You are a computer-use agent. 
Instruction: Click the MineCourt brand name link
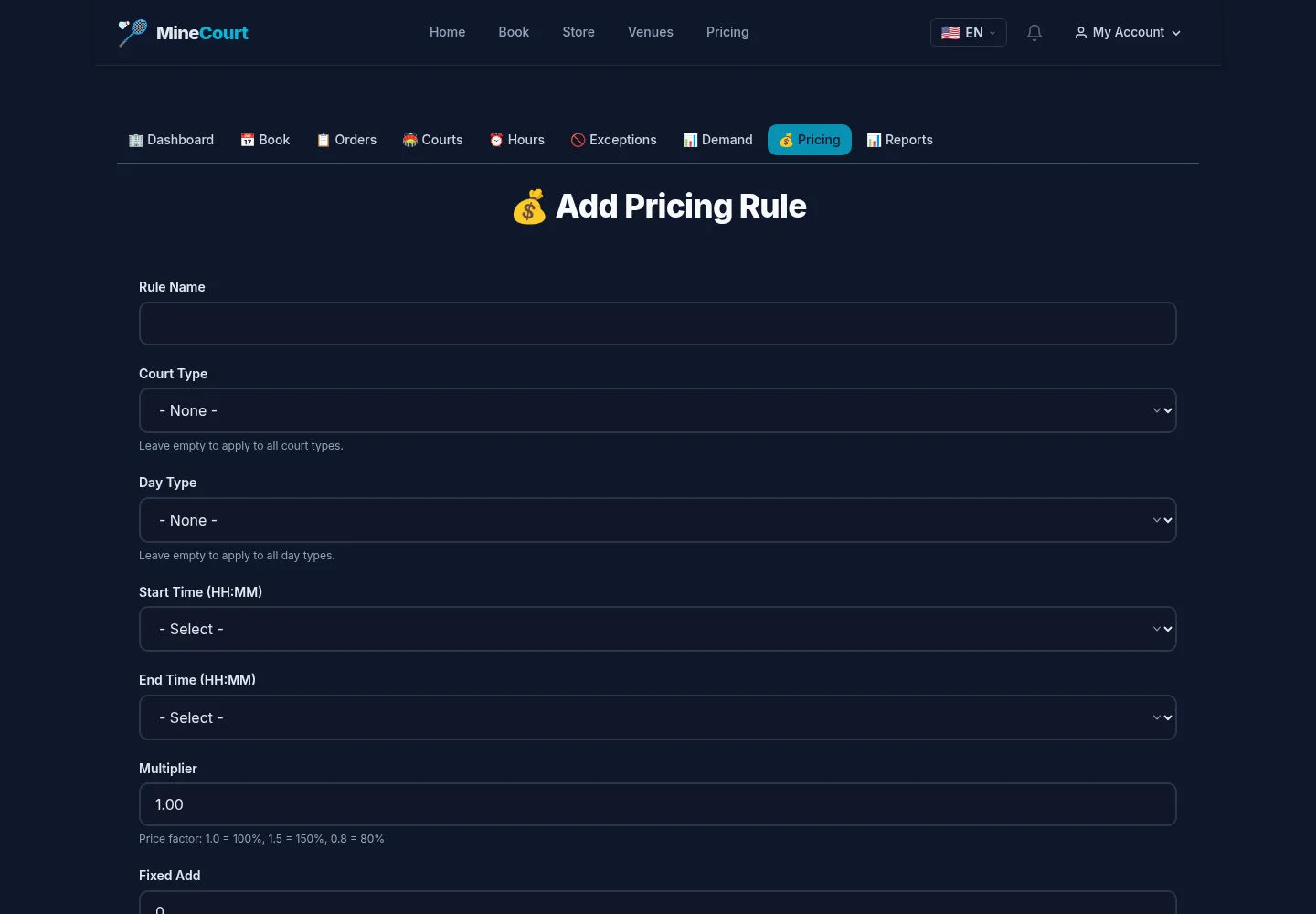coord(202,33)
